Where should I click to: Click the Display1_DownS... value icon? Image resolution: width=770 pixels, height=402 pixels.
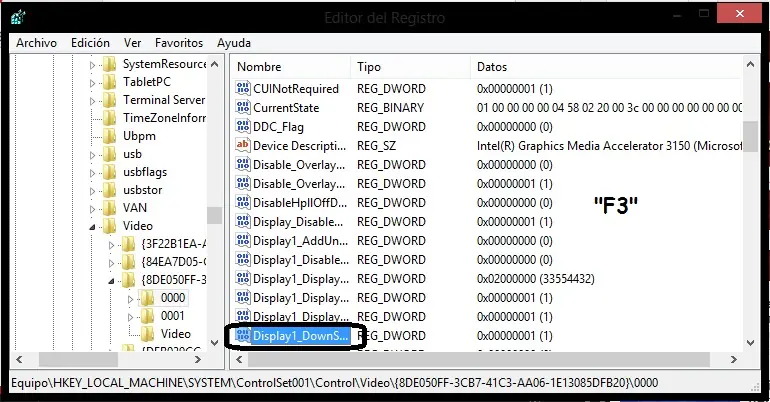click(243, 336)
